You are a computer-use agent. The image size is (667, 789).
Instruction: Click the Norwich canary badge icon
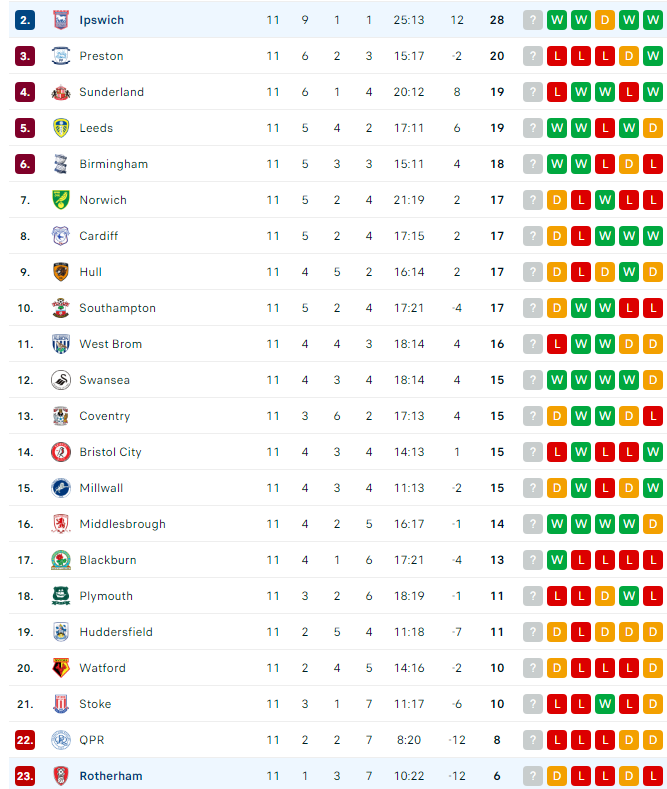coord(61,200)
